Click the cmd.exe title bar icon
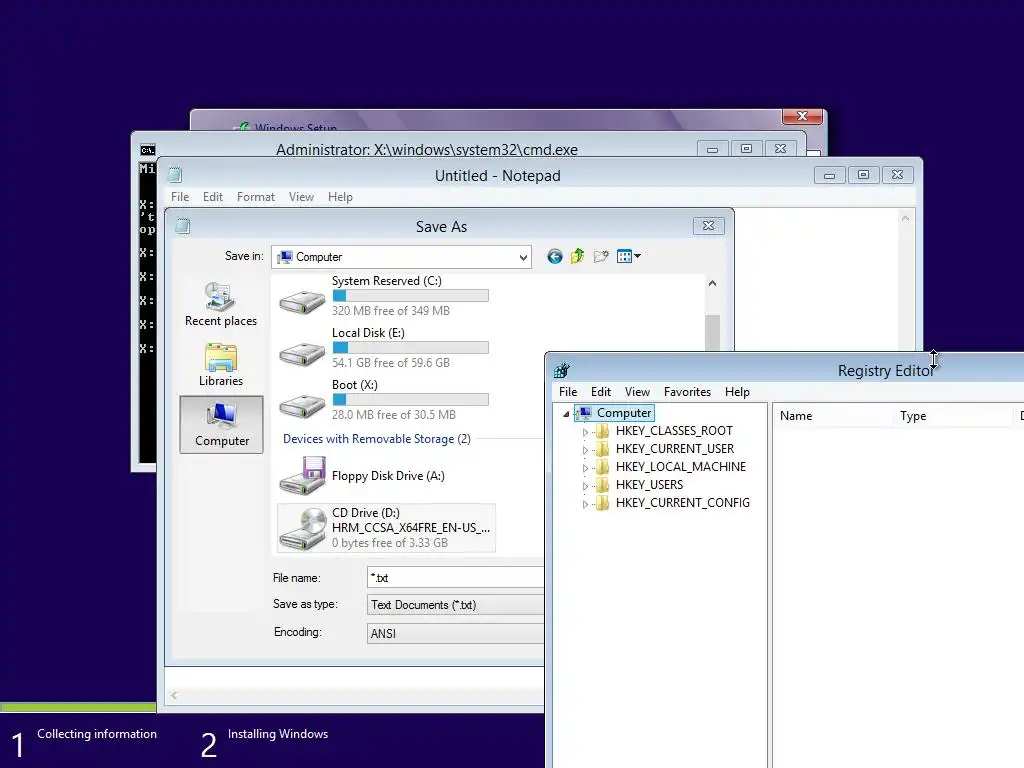The image size is (1024, 768). click(148, 150)
